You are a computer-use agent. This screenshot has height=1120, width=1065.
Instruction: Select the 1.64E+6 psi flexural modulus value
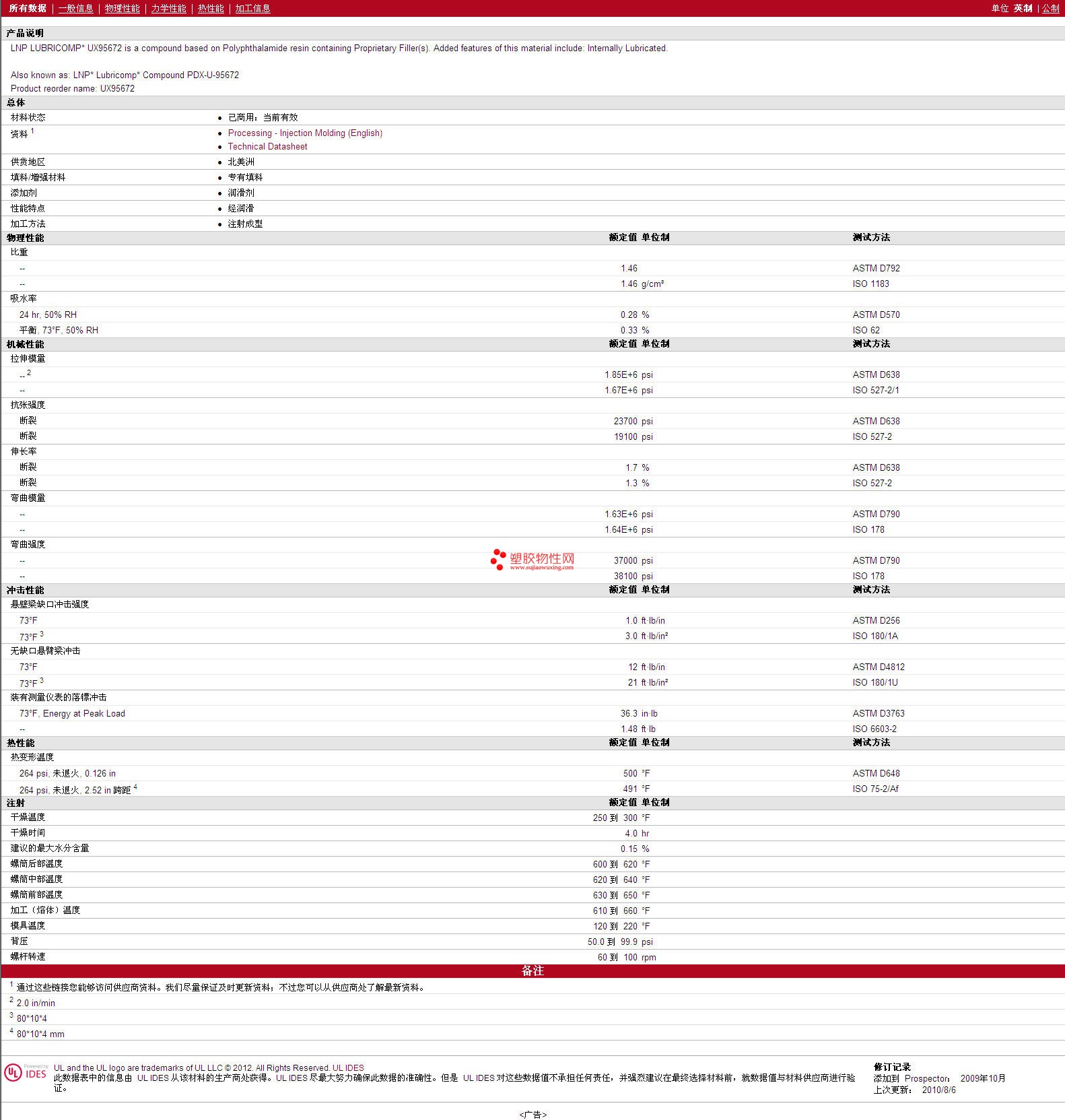click(628, 529)
